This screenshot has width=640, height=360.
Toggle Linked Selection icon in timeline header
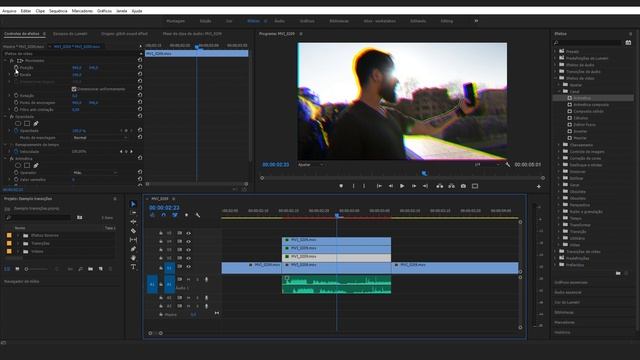(x=175, y=215)
